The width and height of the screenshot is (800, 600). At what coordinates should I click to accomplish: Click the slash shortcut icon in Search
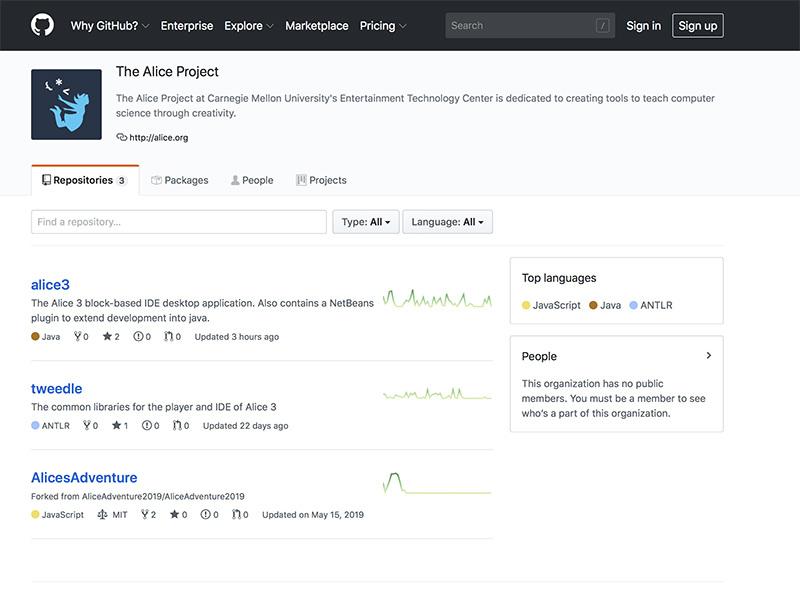click(x=603, y=26)
